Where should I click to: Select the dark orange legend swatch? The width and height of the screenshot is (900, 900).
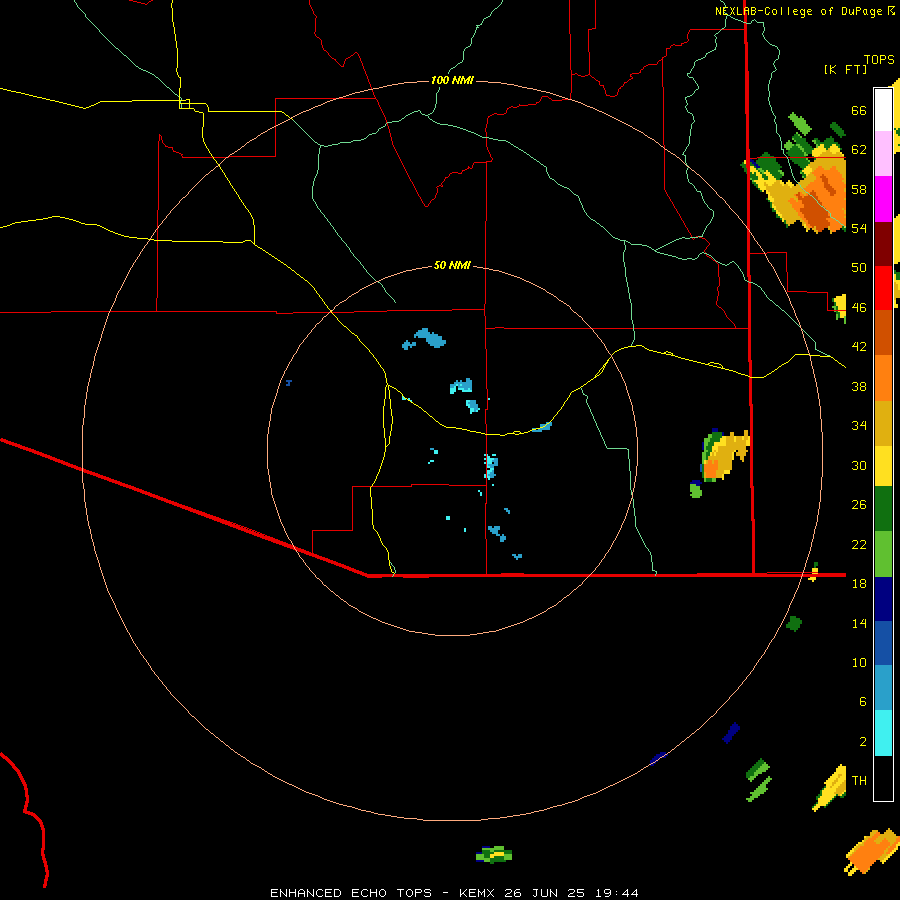[883, 332]
